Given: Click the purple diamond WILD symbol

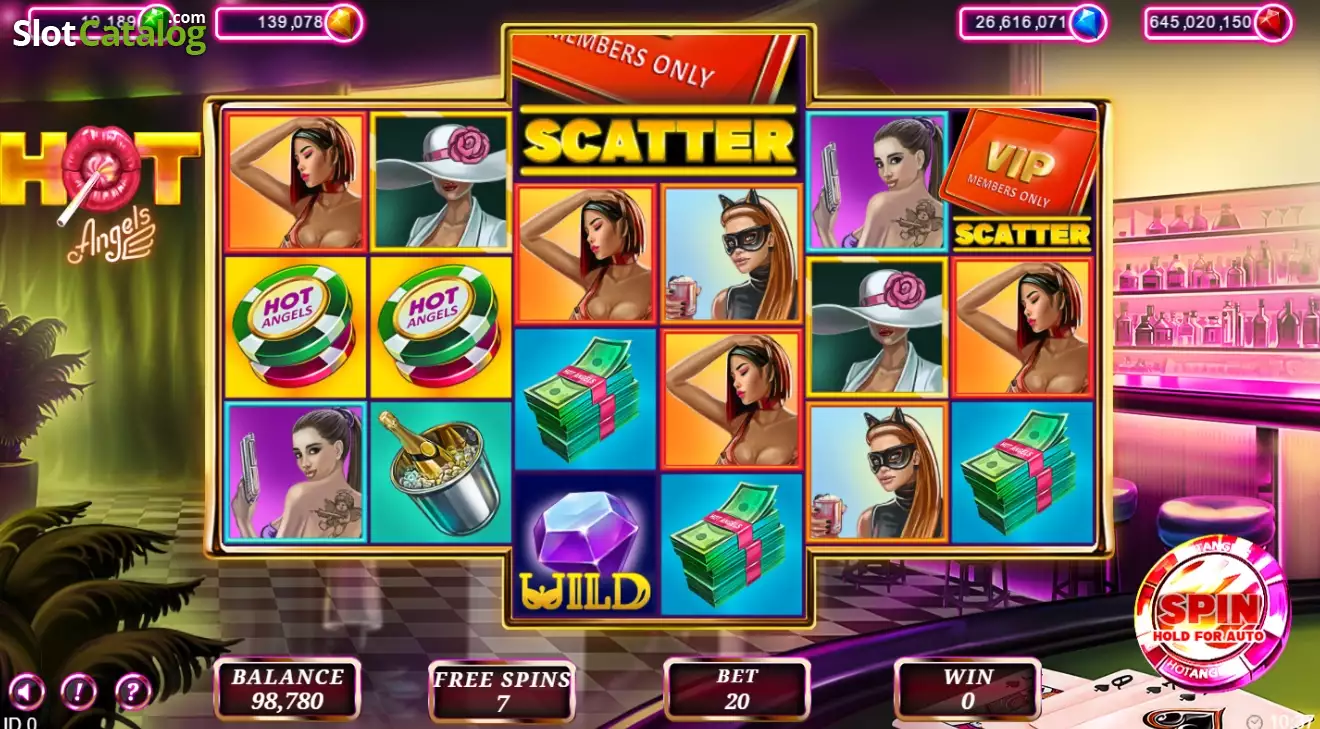Looking at the screenshot, I should (x=585, y=545).
